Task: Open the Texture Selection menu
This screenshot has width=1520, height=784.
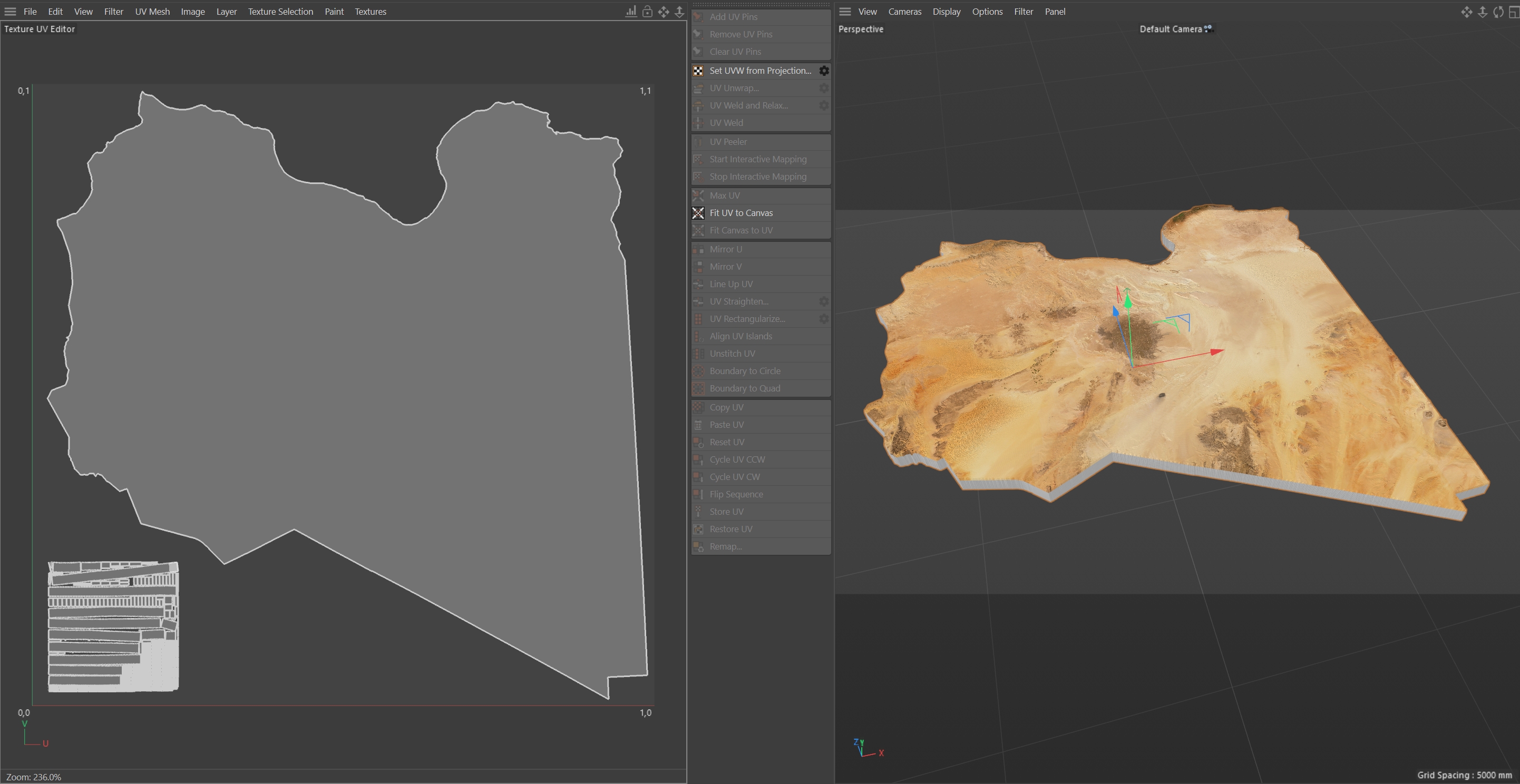Action: coord(280,12)
